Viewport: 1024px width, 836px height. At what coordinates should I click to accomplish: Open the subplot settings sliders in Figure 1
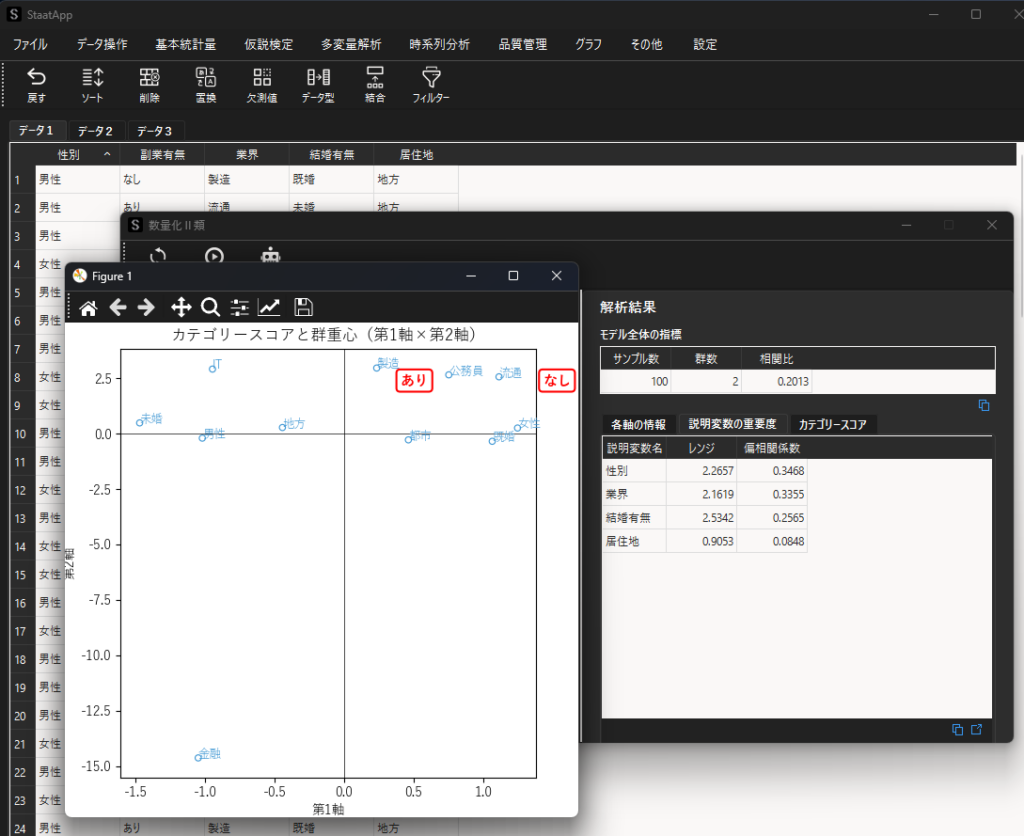coord(240,307)
